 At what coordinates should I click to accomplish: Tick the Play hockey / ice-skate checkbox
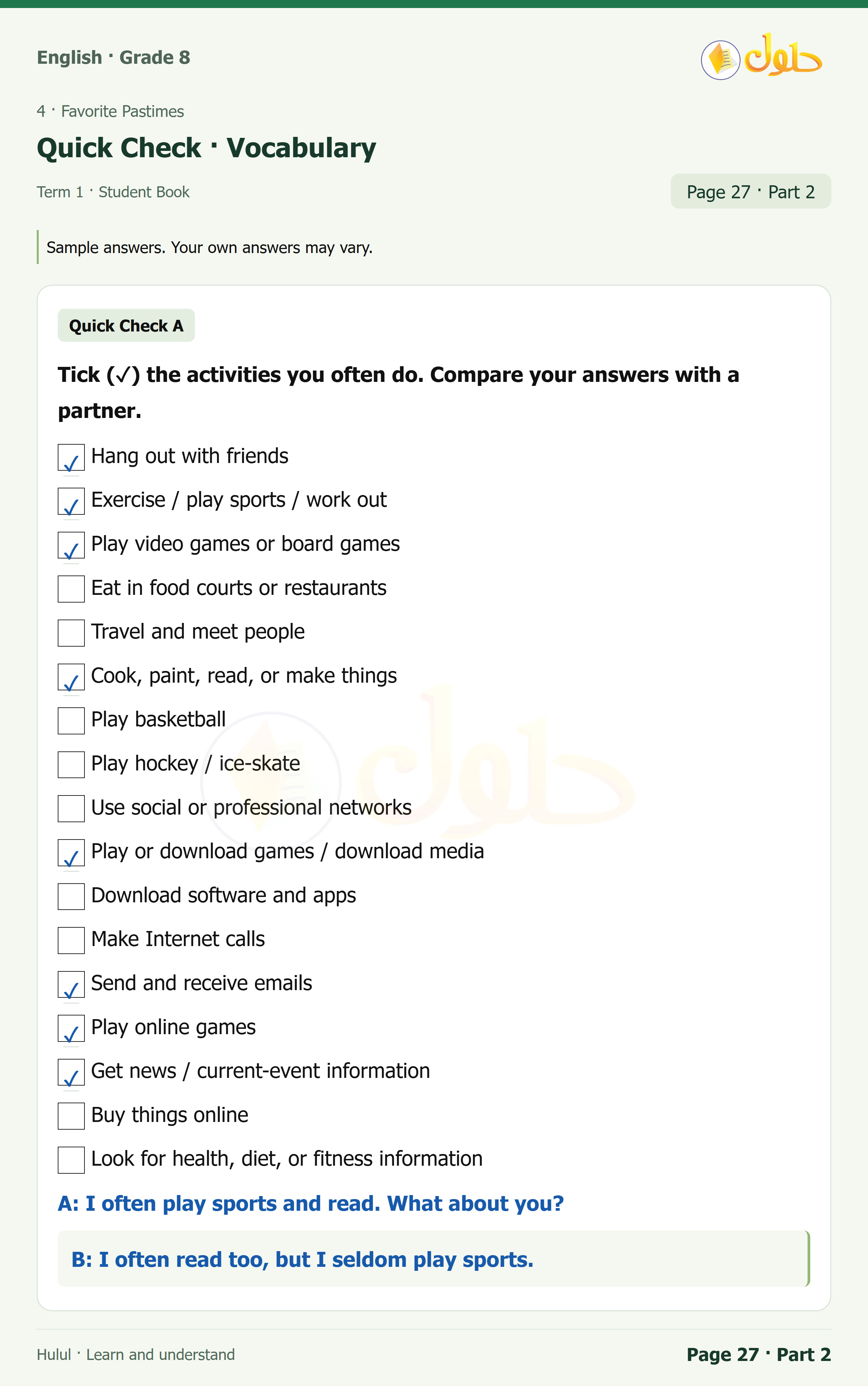point(71,764)
